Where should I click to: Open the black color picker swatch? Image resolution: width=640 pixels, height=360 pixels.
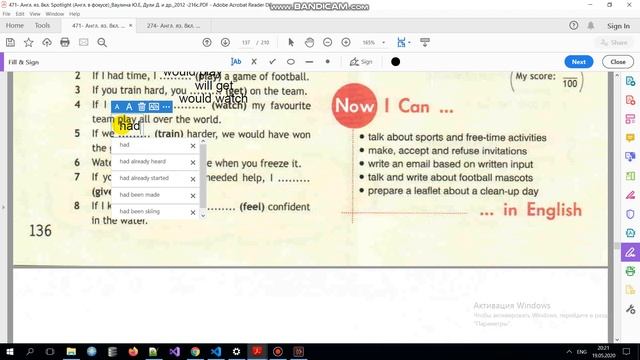pos(396,62)
